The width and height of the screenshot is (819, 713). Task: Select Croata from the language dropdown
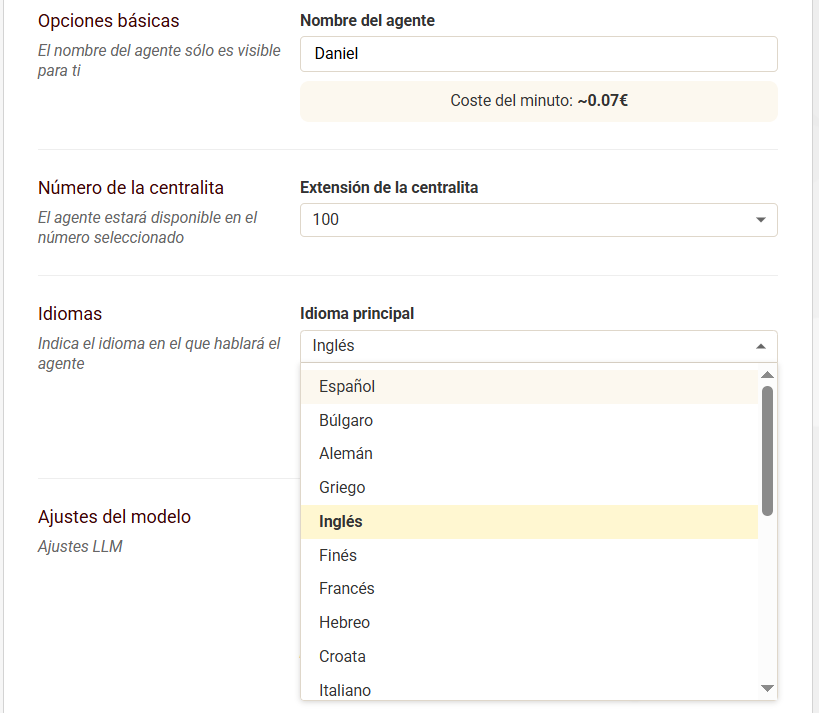click(x=341, y=656)
